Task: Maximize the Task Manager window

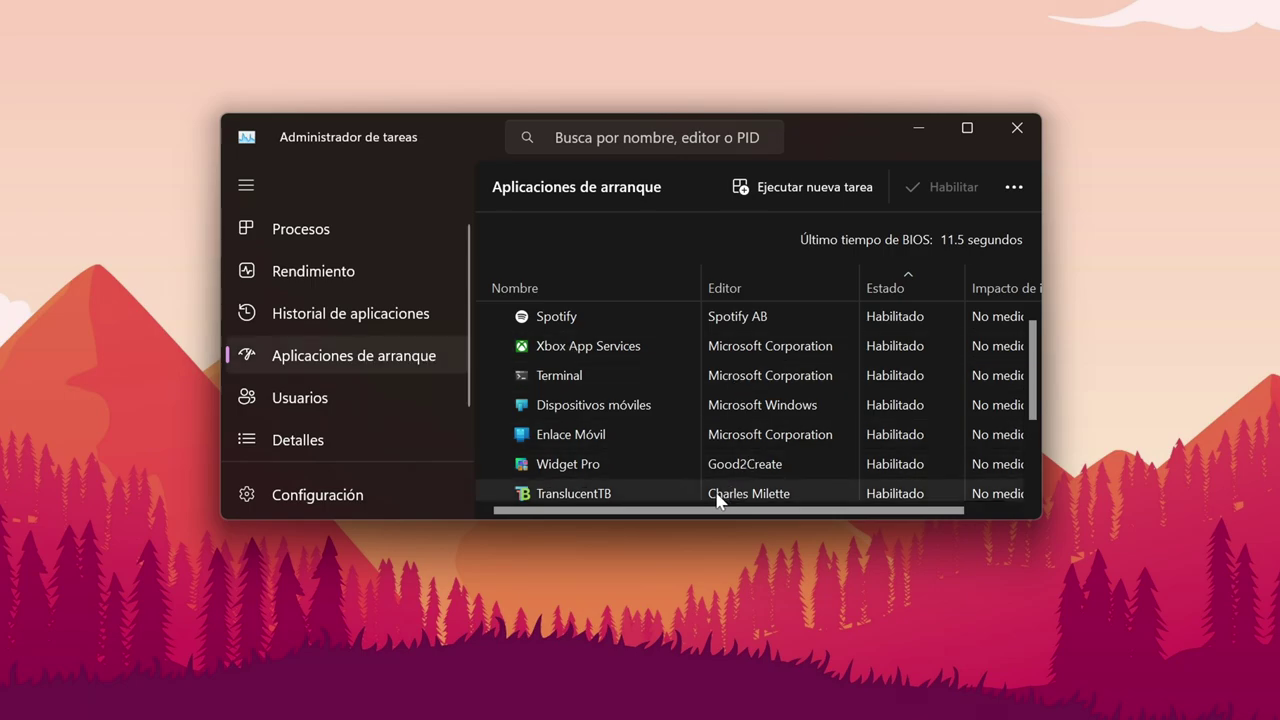Action: click(967, 128)
